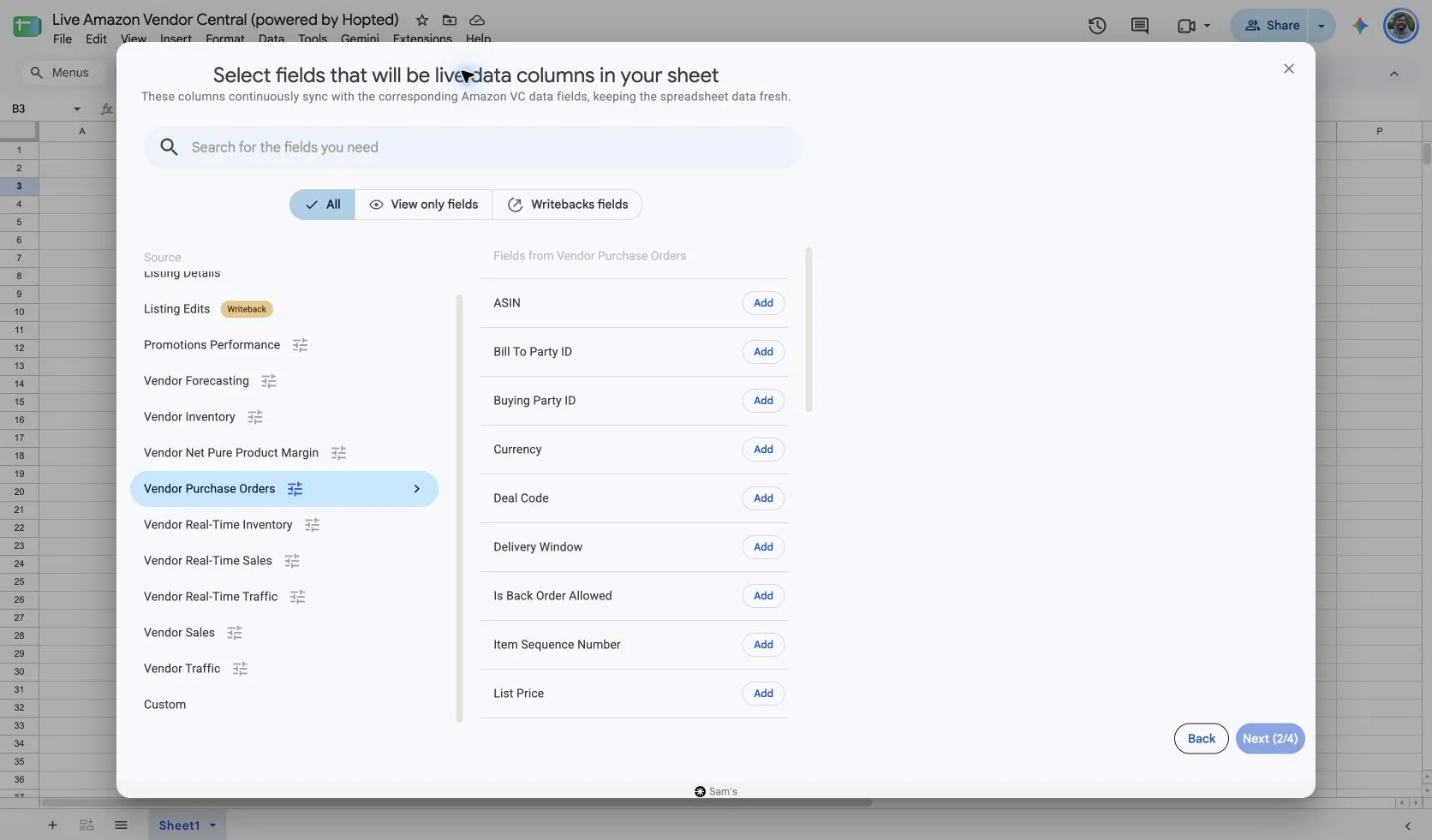Click filter icon beside Vendor Real-Time Inventory
The height and width of the screenshot is (840, 1432).
[313, 525]
